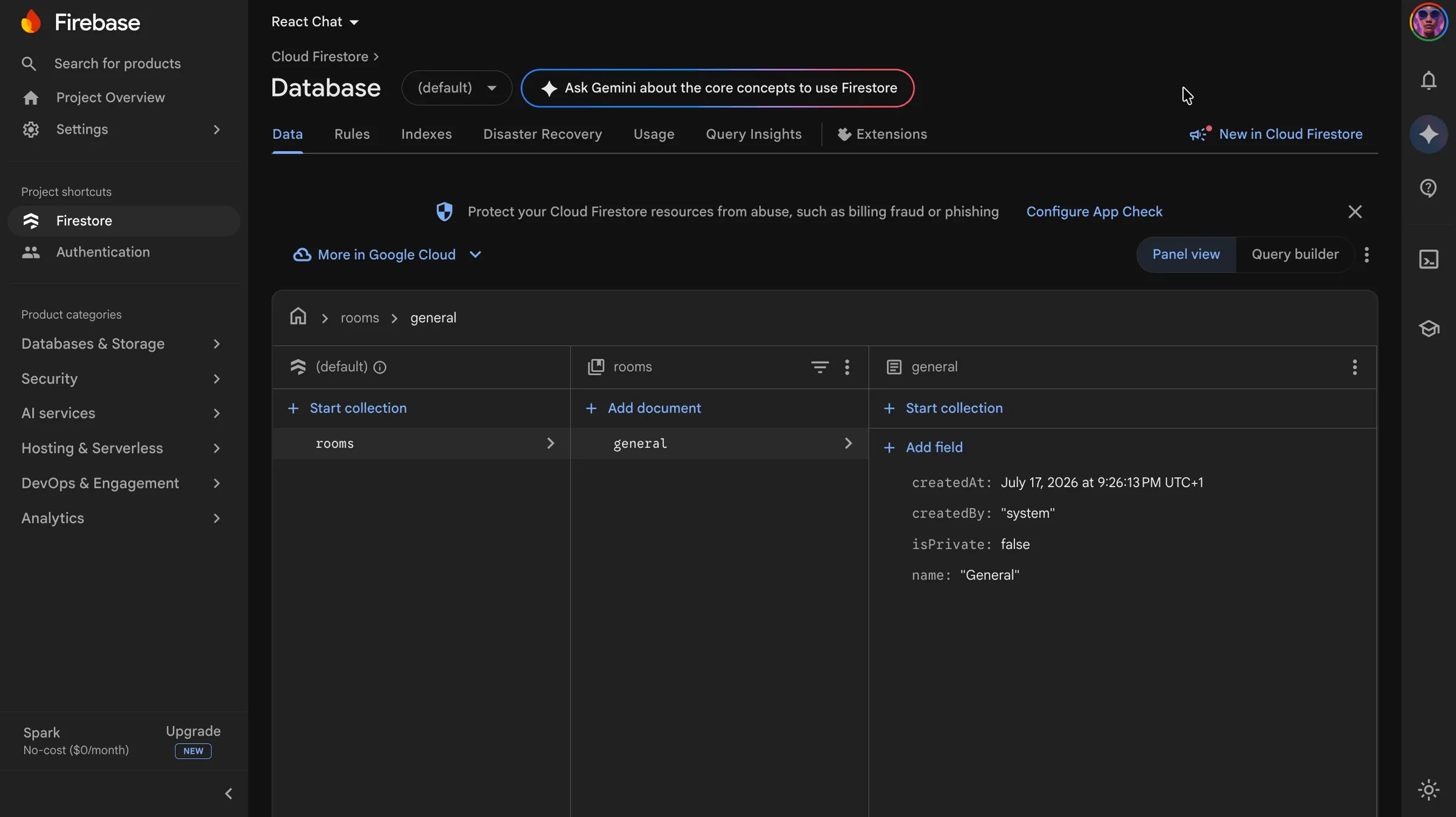This screenshot has height=817, width=1456.
Task: Start collection in (default) database
Action: tap(348, 408)
